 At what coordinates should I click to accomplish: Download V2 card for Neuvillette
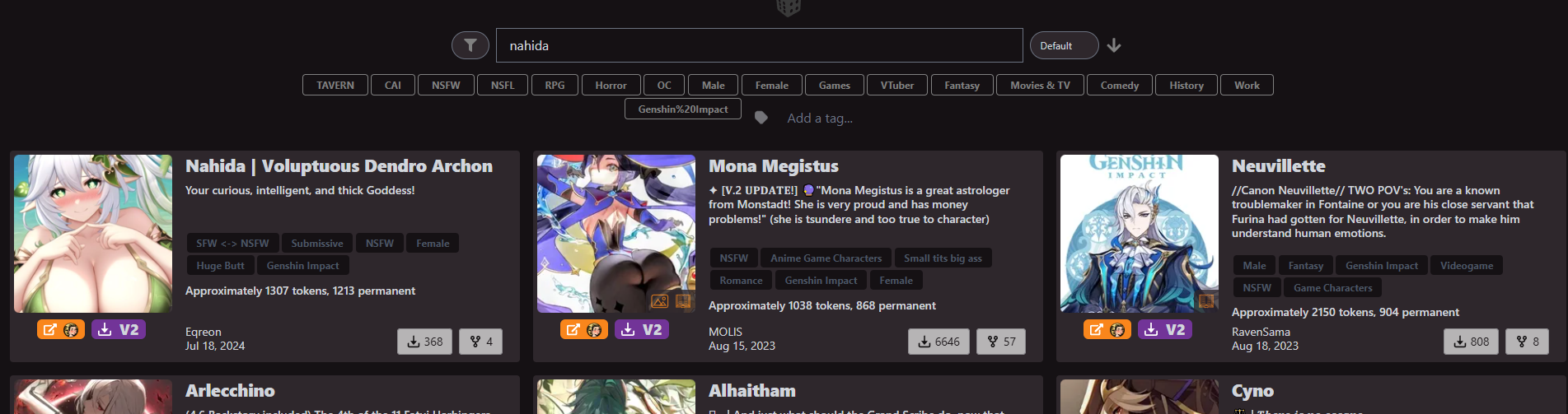pos(1165,329)
